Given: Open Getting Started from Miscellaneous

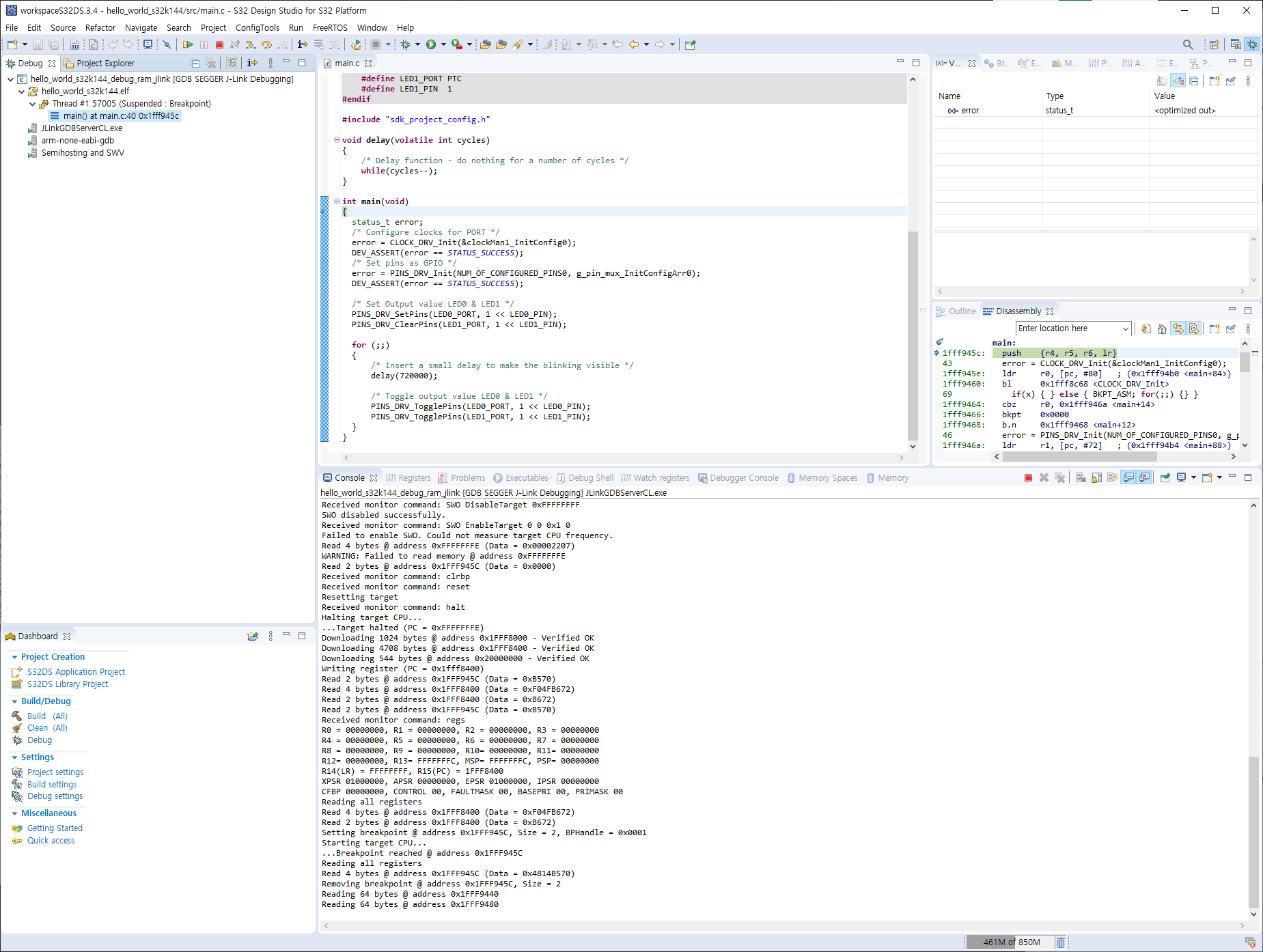Looking at the screenshot, I should click(x=54, y=828).
